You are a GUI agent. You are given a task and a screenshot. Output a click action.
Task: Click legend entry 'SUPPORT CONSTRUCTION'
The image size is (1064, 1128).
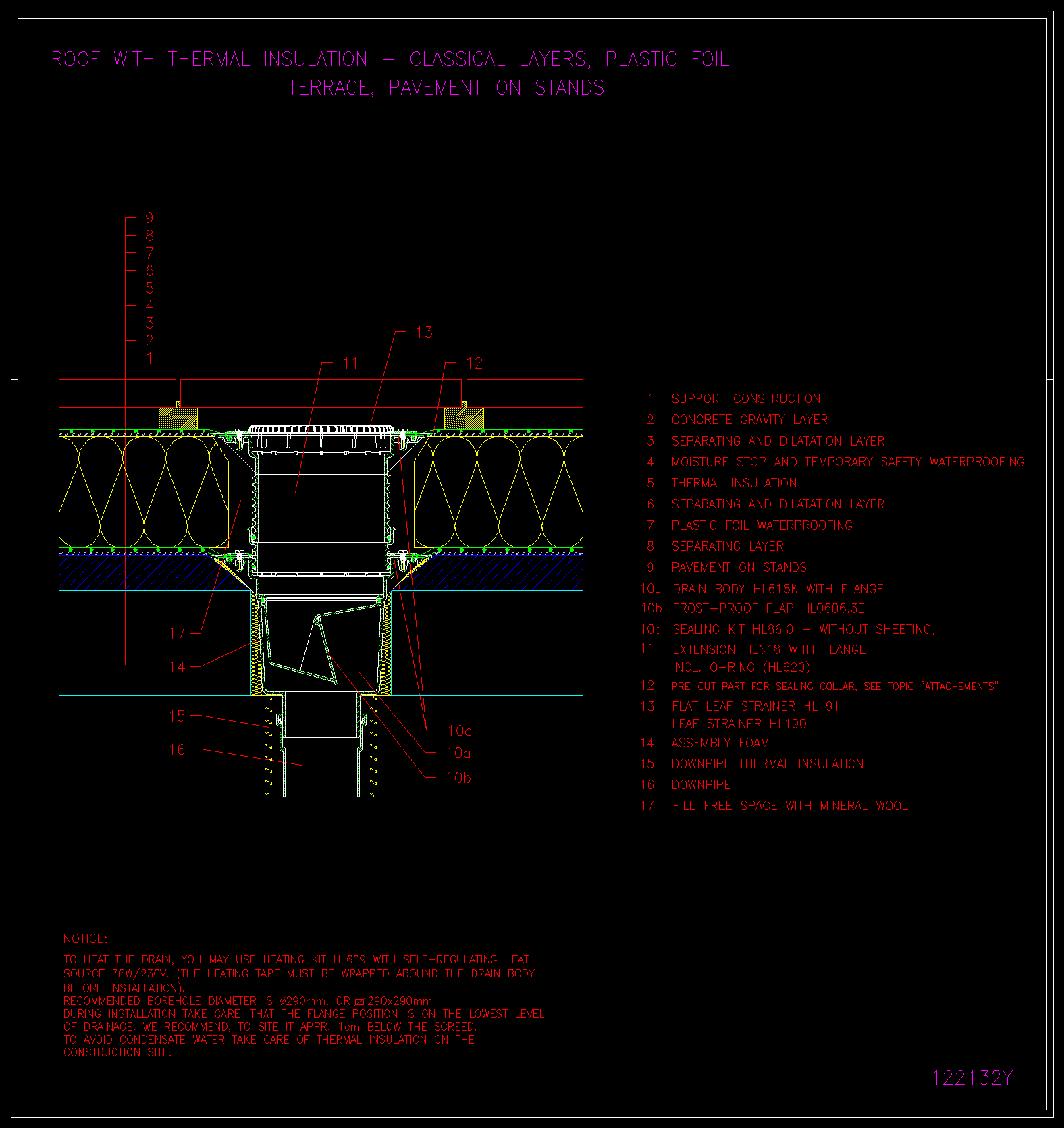pos(746,399)
